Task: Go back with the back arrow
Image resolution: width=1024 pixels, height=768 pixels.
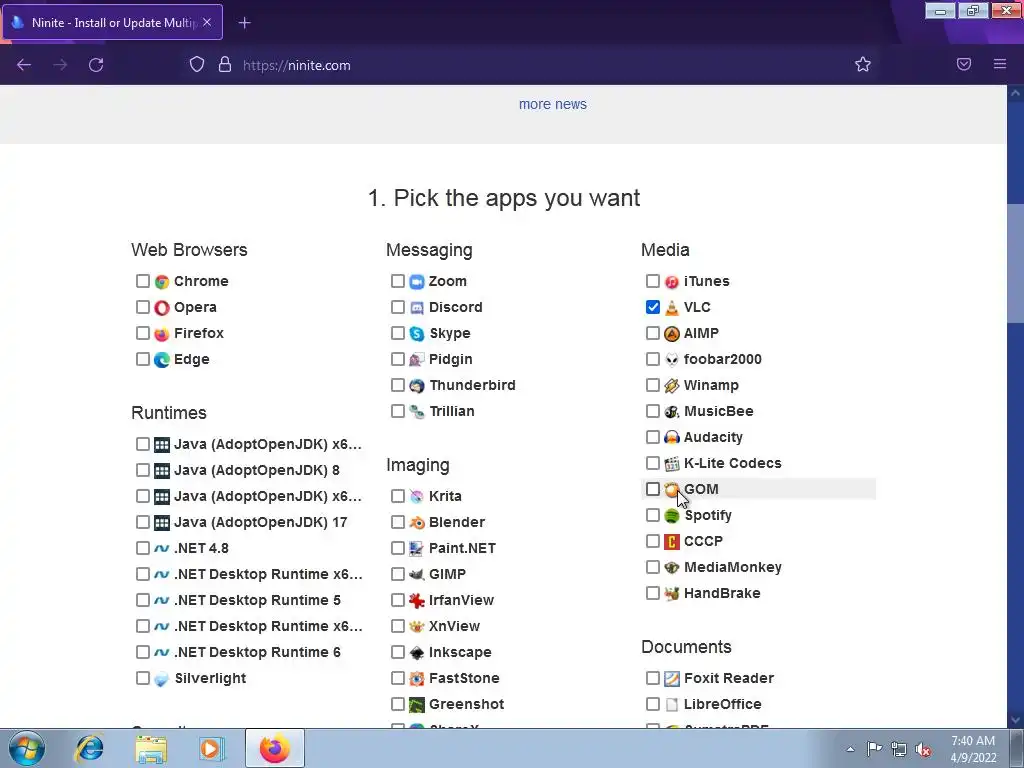Action: tap(24, 65)
